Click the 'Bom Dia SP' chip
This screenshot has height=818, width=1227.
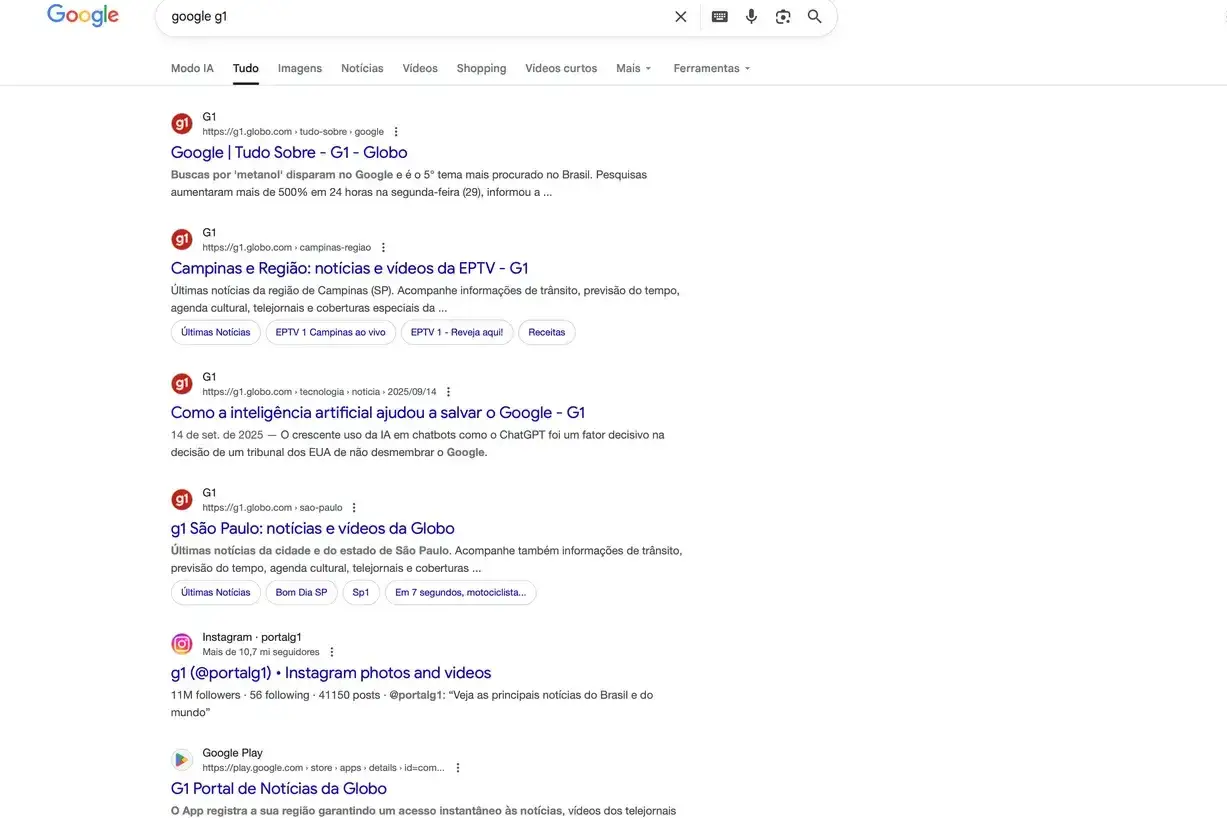301,592
